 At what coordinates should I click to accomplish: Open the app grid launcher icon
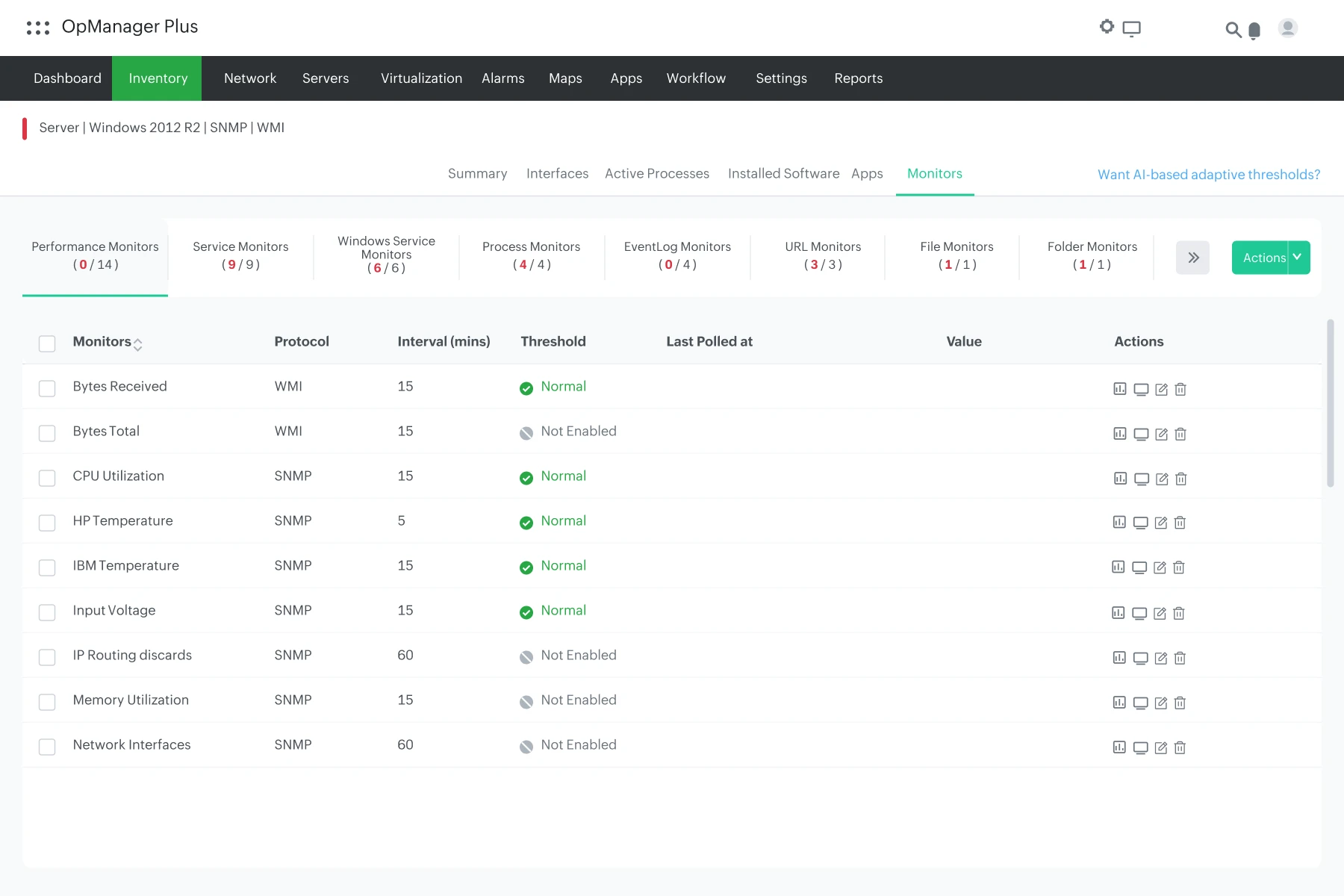click(x=37, y=28)
